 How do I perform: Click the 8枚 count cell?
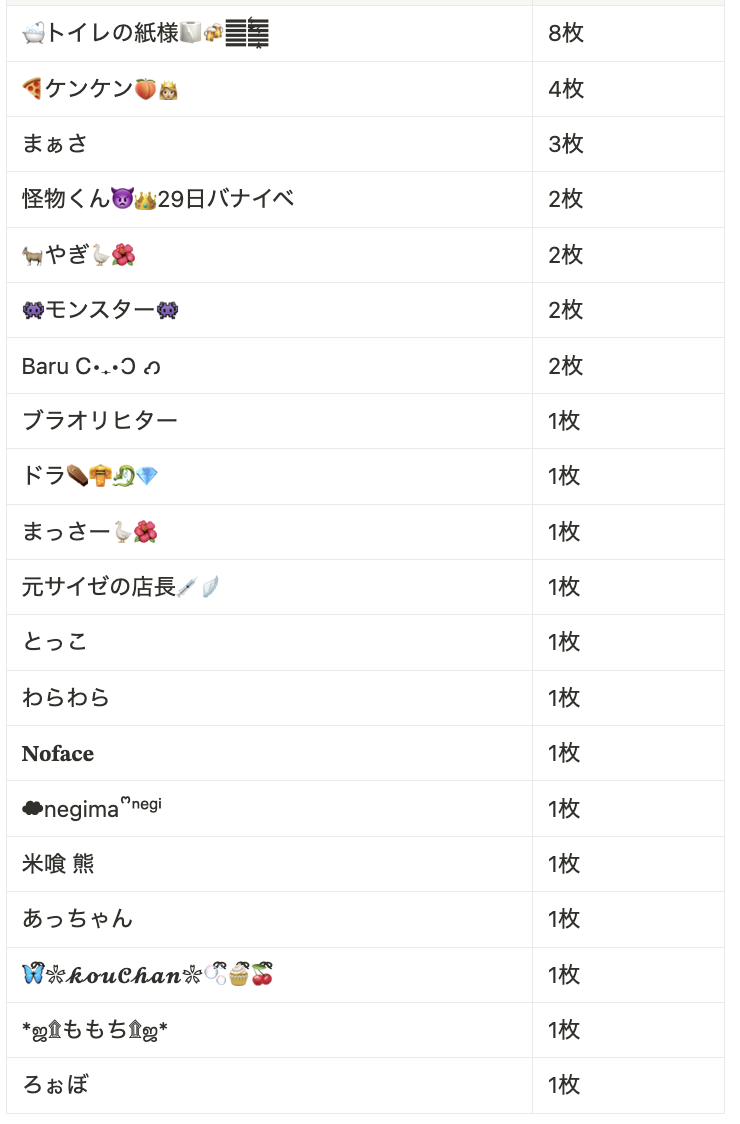(x=628, y=33)
